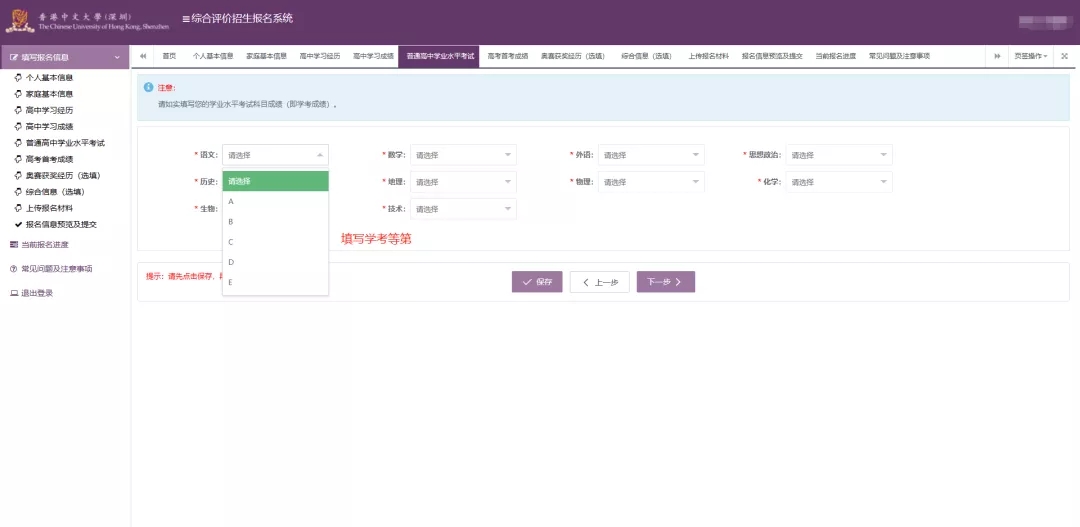Screen dimensions: 1080x527
Task: Click the blue info icon beside 注意
Action: point(149,87)
